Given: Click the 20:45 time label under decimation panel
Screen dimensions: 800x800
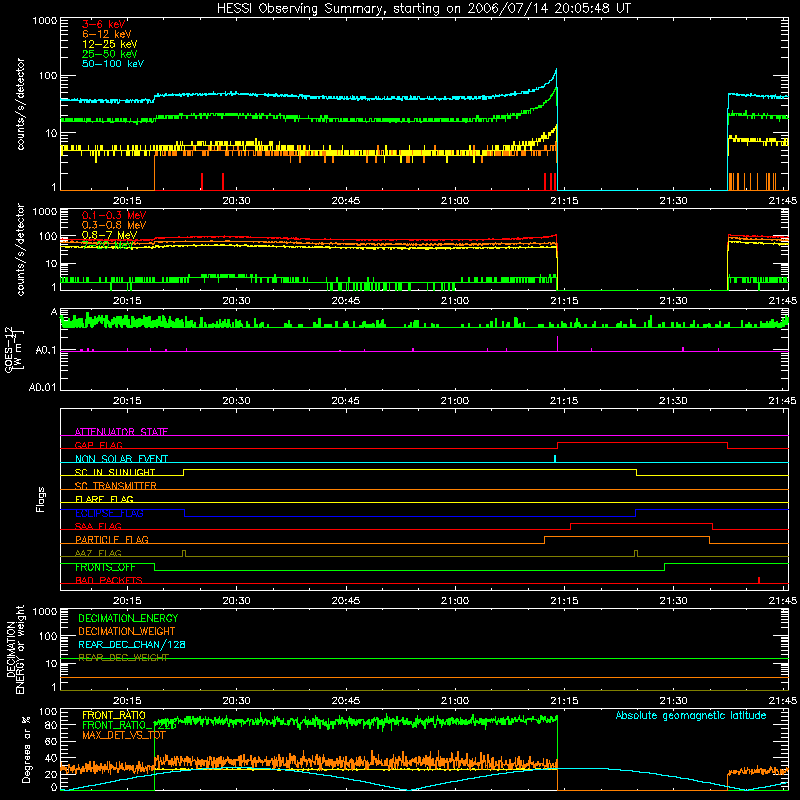Looking at the screenshot, I should tap(345, 701).
